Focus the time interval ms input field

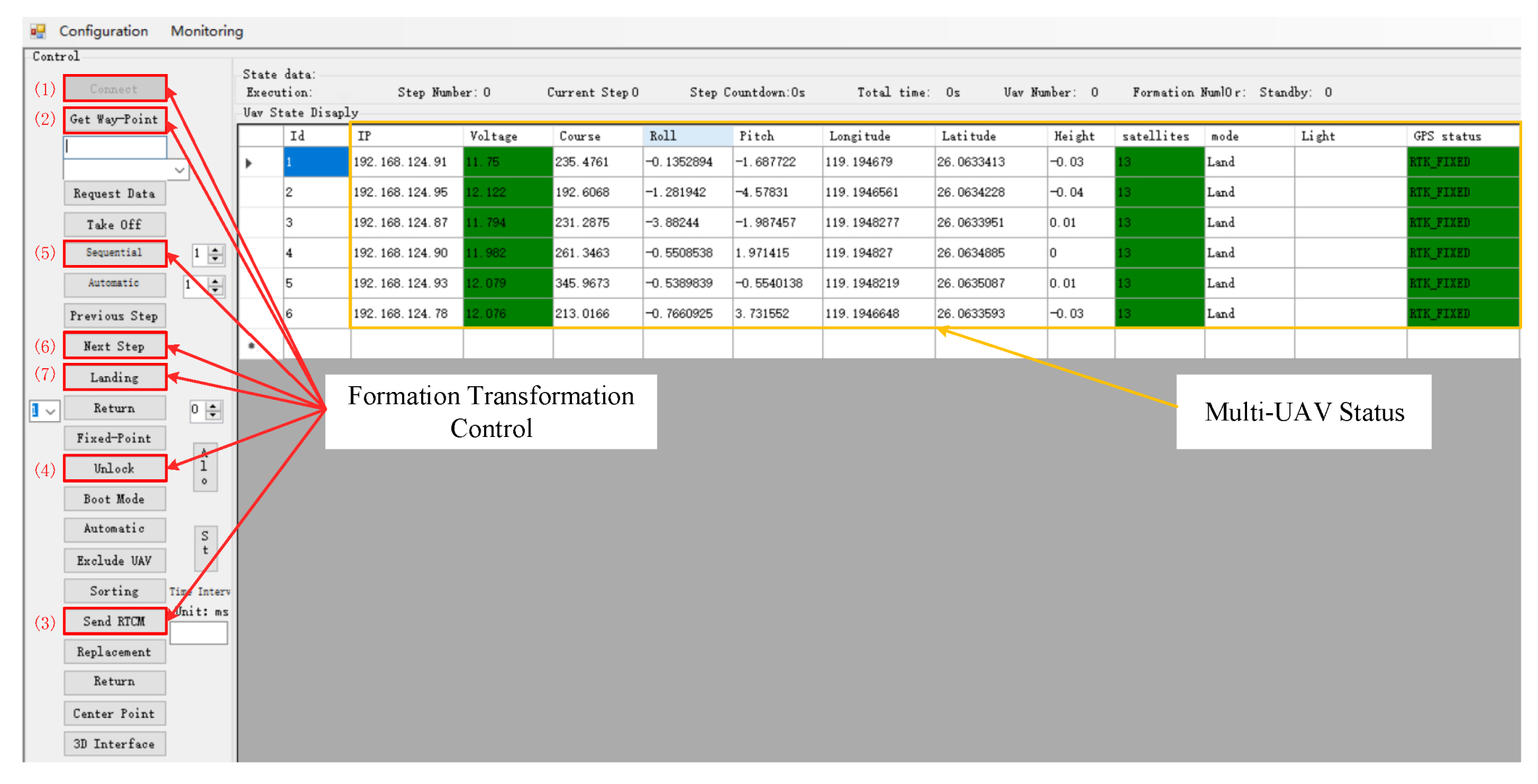[198, 633]
